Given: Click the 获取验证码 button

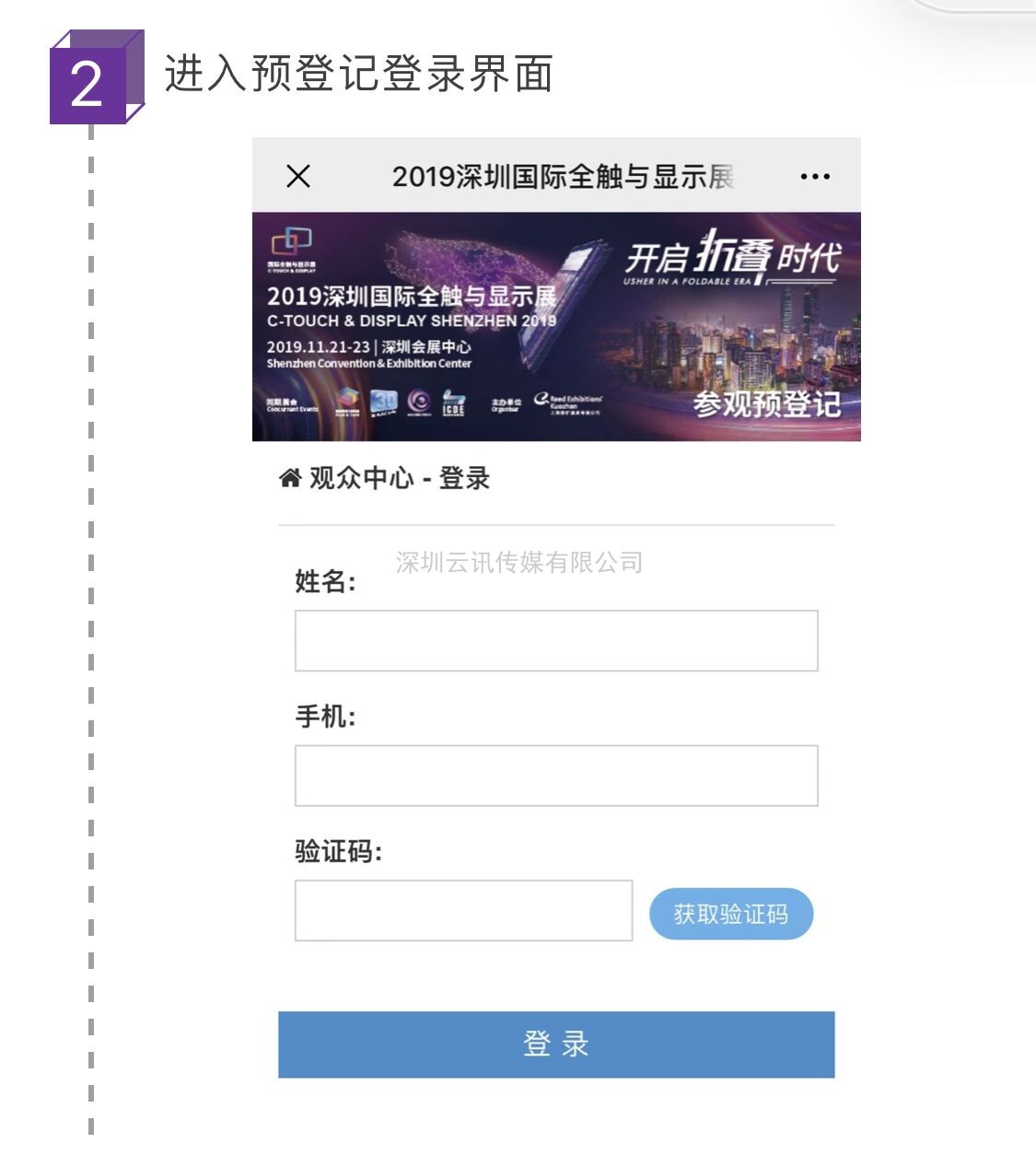Looking at the screenshot, I should pyautogui.click(x=731, y=914).
